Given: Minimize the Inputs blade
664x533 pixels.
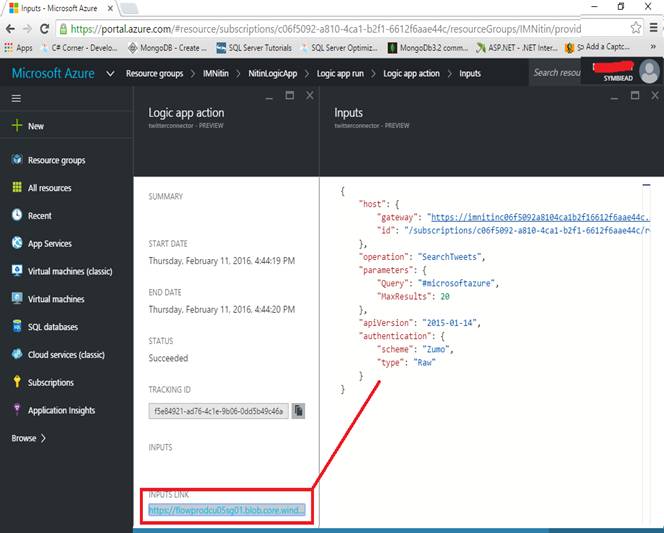Looking at the screenshot, I should pyautogui.click(x=614, y=97).
